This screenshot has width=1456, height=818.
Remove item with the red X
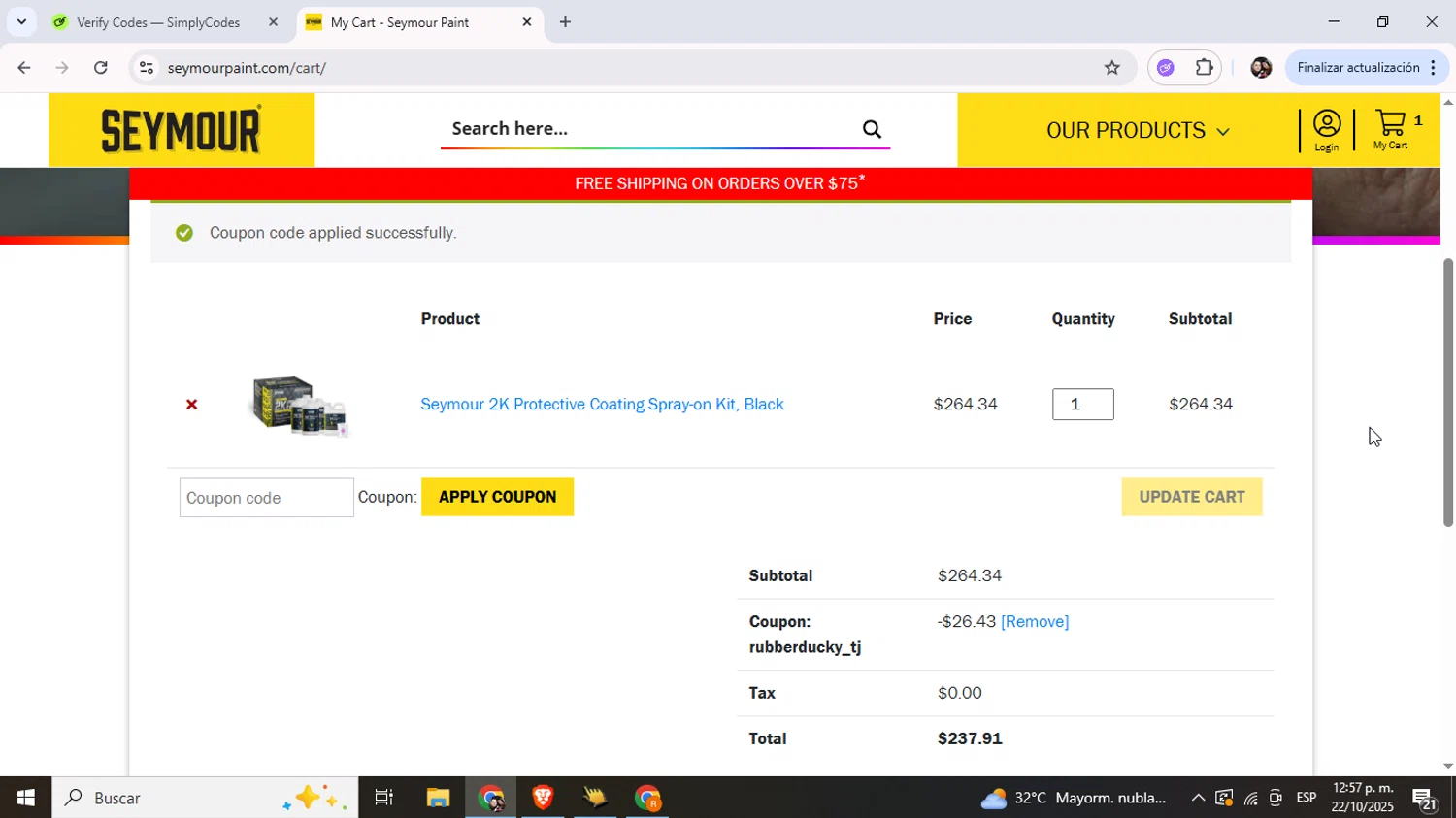[192, 405]
